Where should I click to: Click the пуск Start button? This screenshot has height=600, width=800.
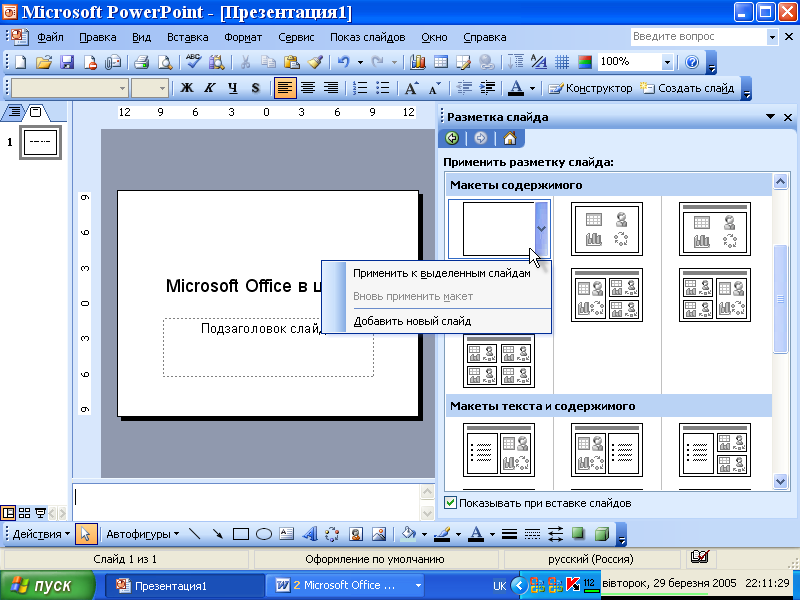click(x=47, y=585)
